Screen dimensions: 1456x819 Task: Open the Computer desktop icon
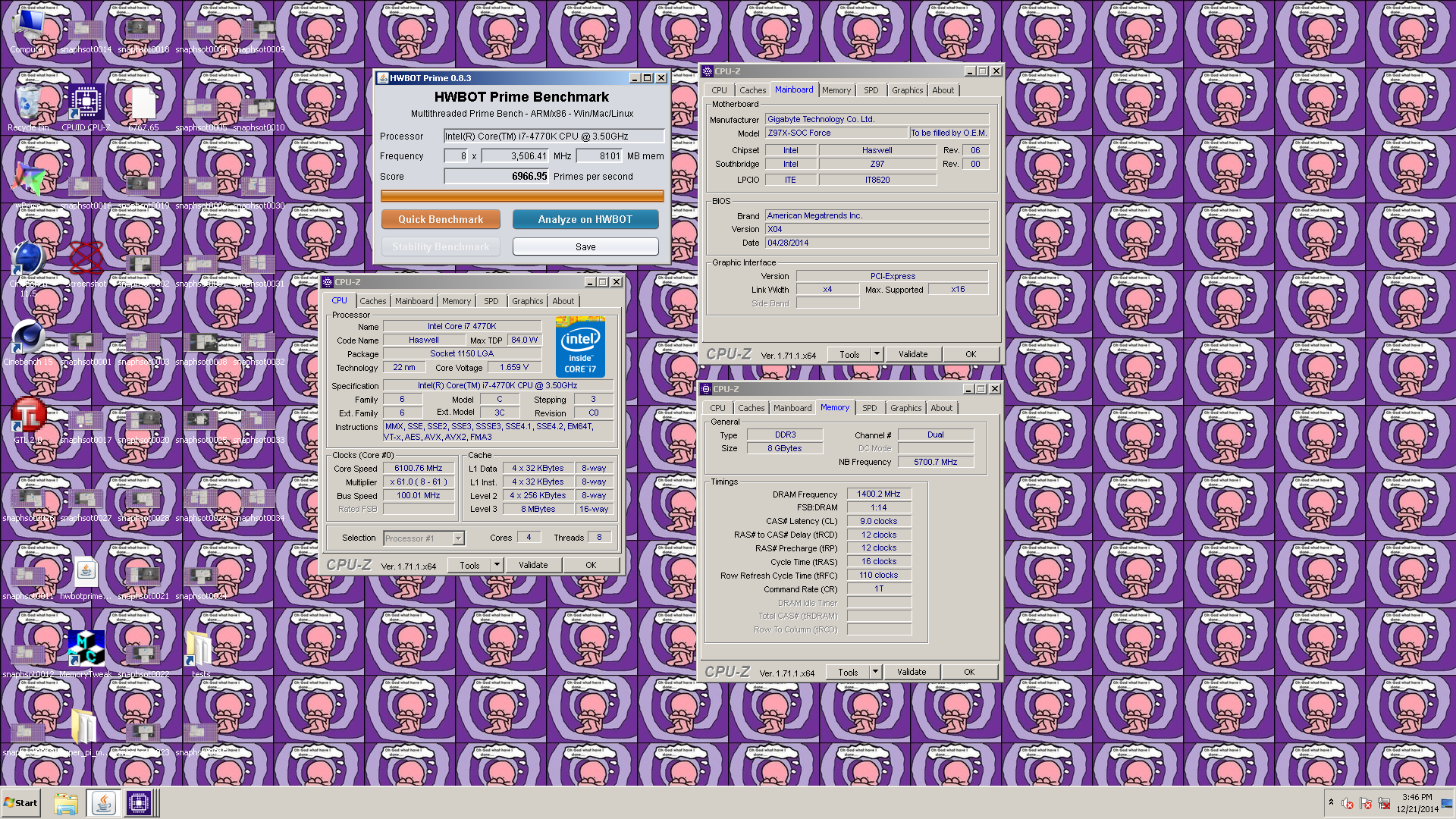click(28, 30)
